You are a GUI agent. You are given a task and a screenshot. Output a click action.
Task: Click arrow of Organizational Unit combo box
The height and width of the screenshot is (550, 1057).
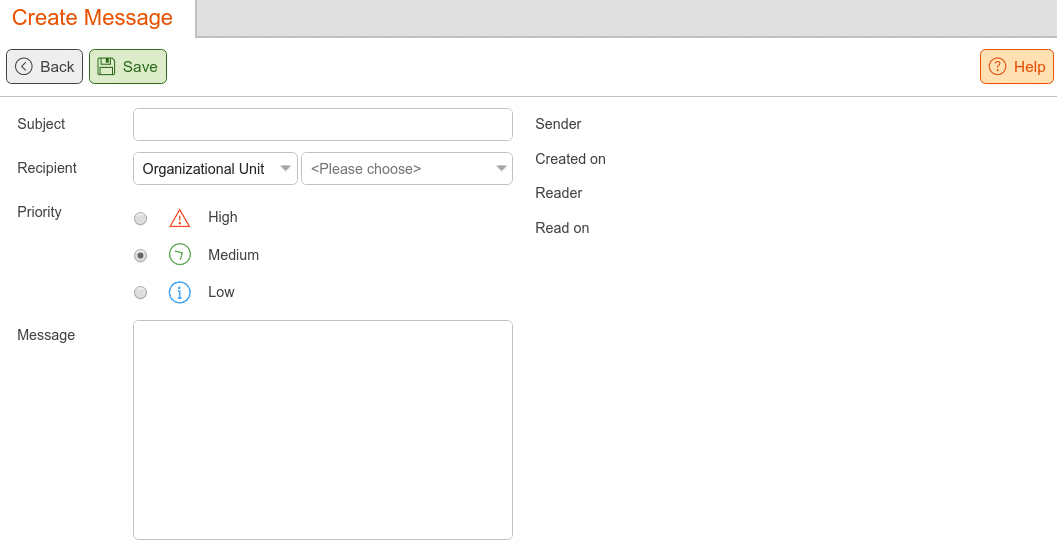285,169
